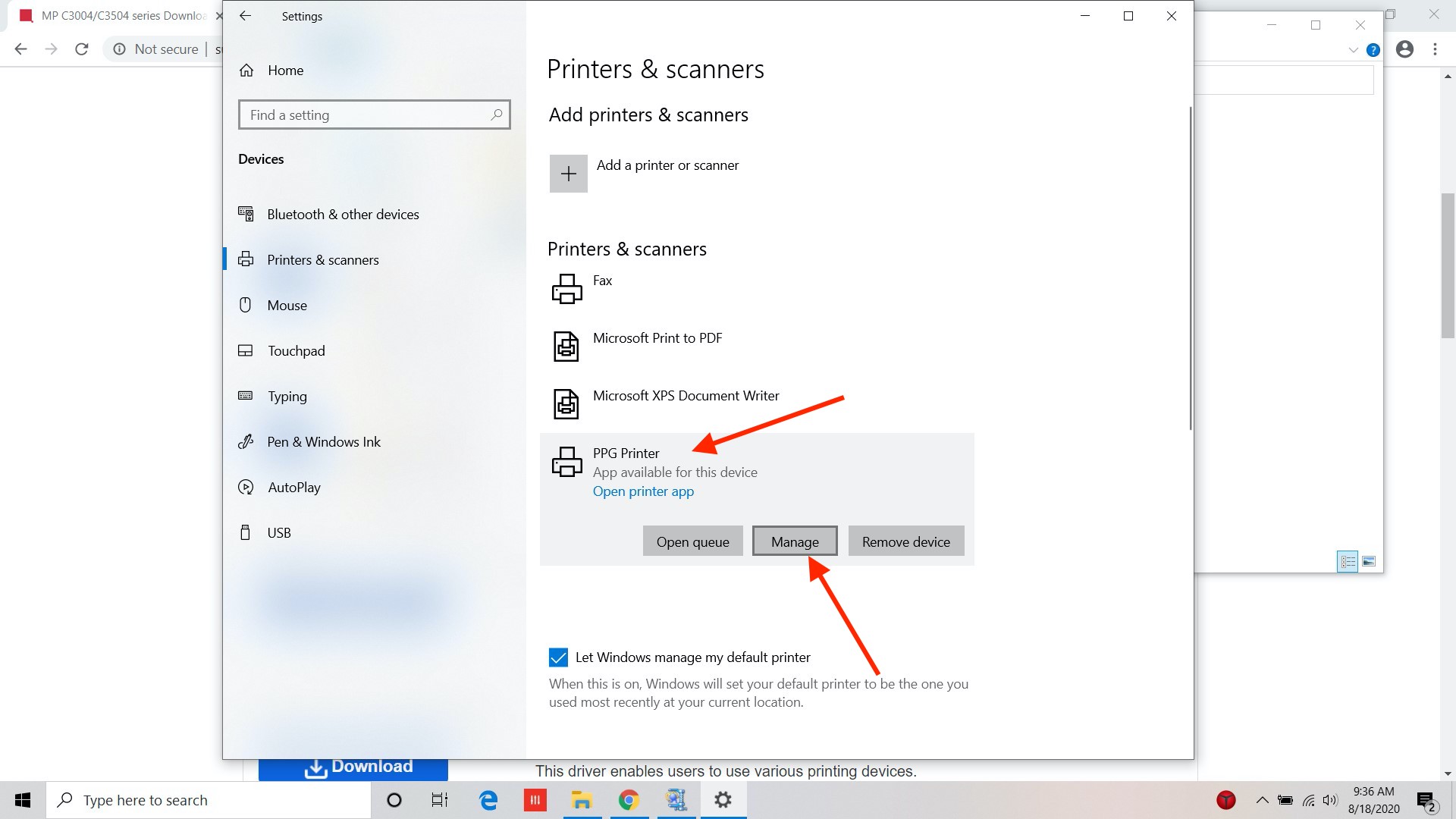Open the Windows Start menu
The width and height of the screenshot is (1456, 819).
(x=23, y=800)
